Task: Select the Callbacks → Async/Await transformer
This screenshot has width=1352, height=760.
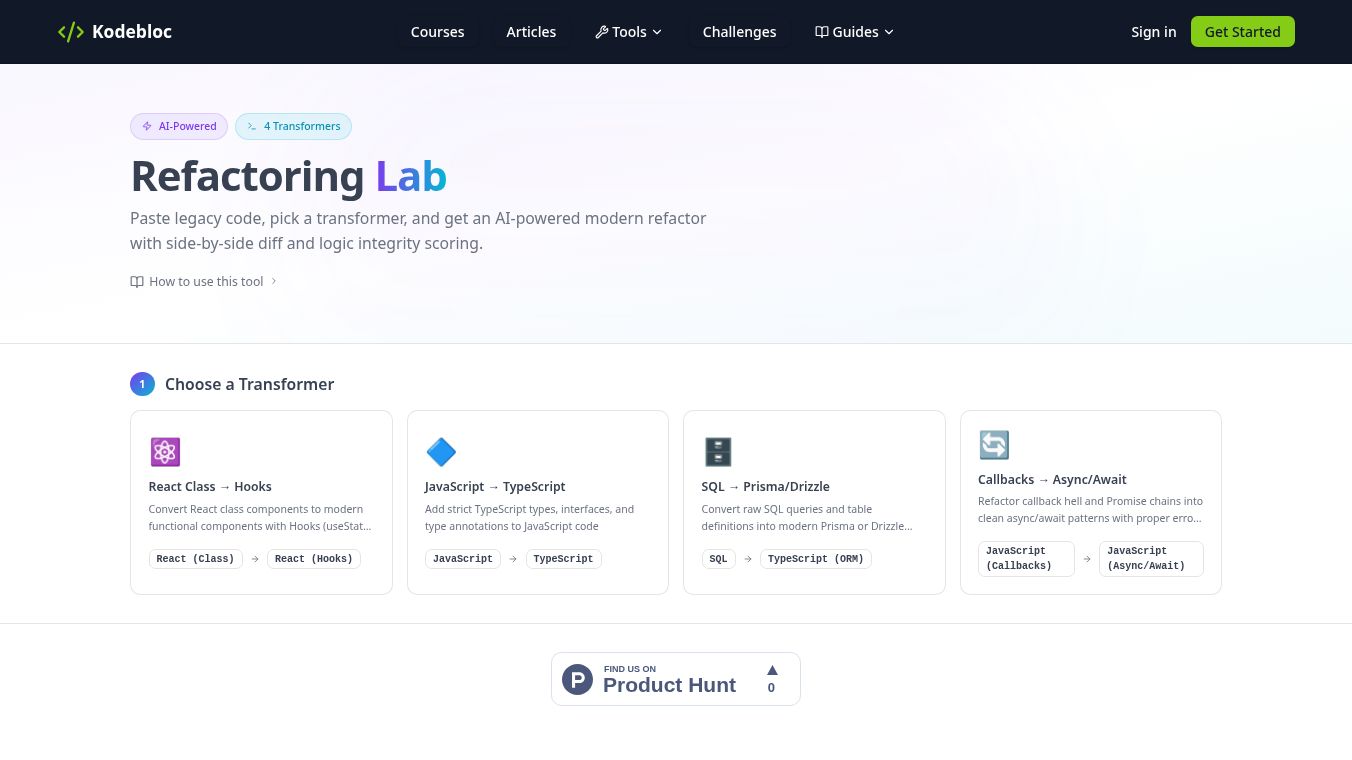Action: point(1091,502)
